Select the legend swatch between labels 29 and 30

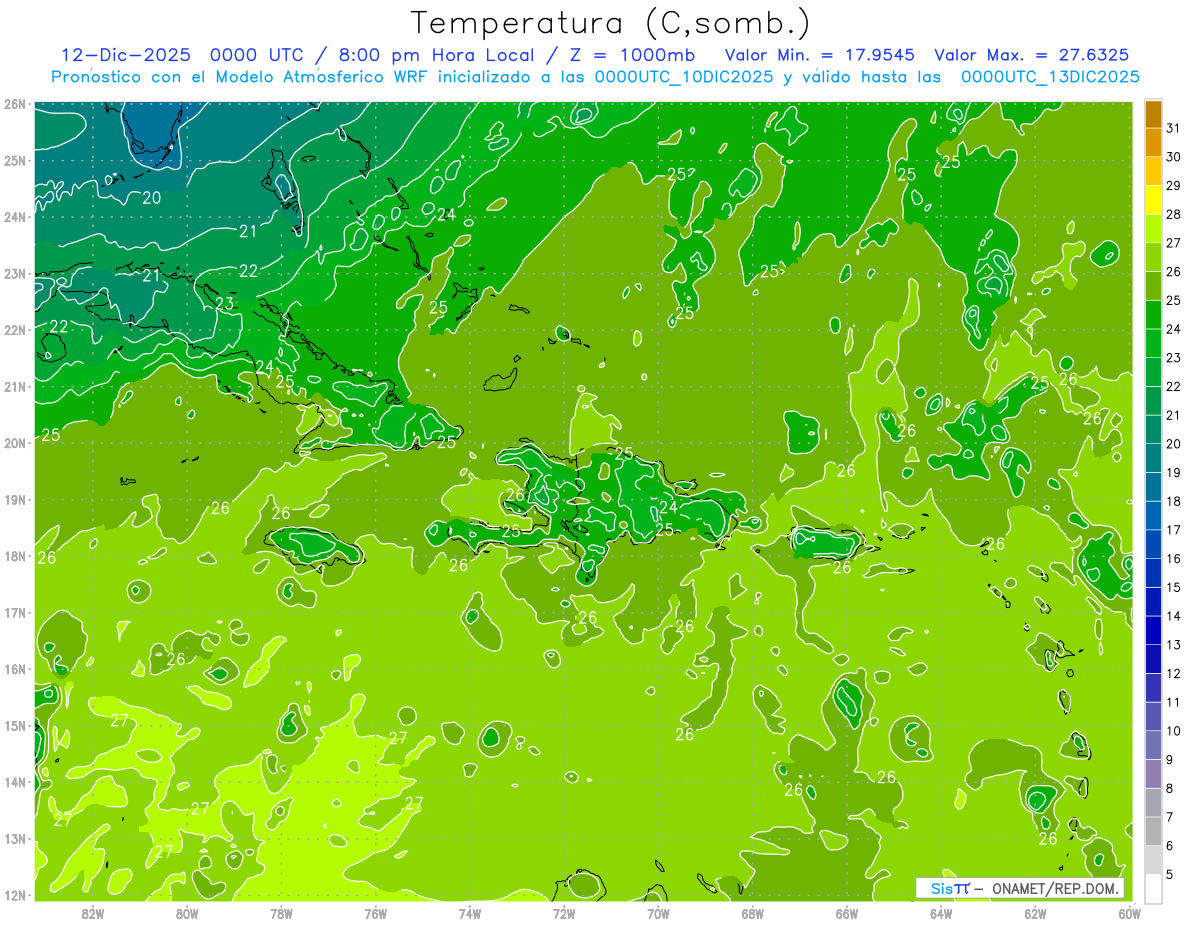point(1152,170)
